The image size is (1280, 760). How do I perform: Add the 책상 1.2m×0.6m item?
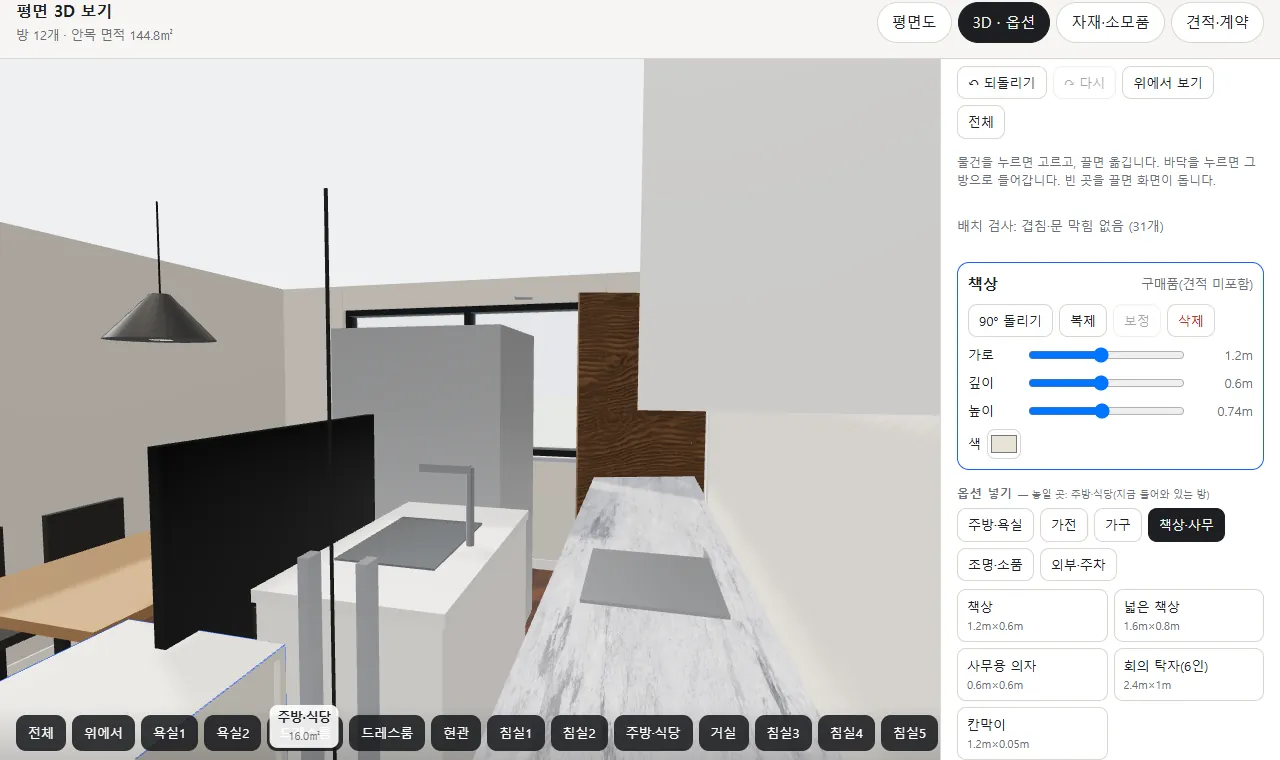[1032, 615]
